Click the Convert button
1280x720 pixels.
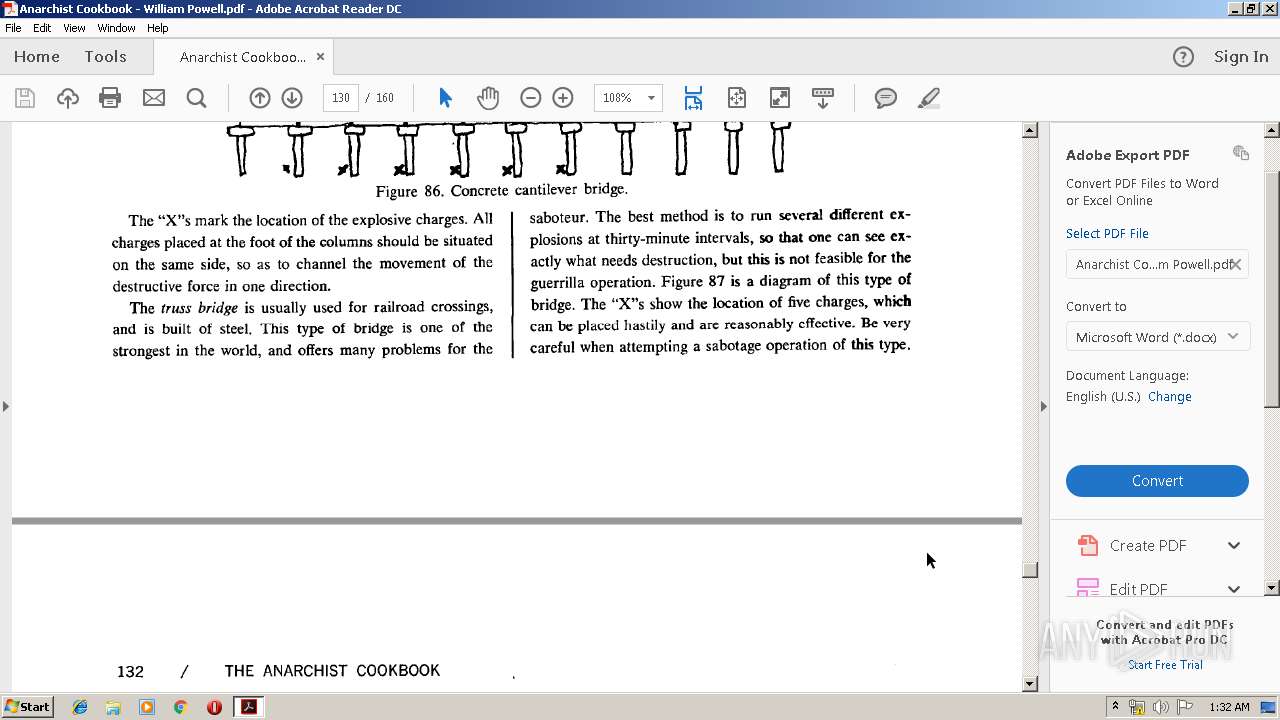click(1157, 481)
